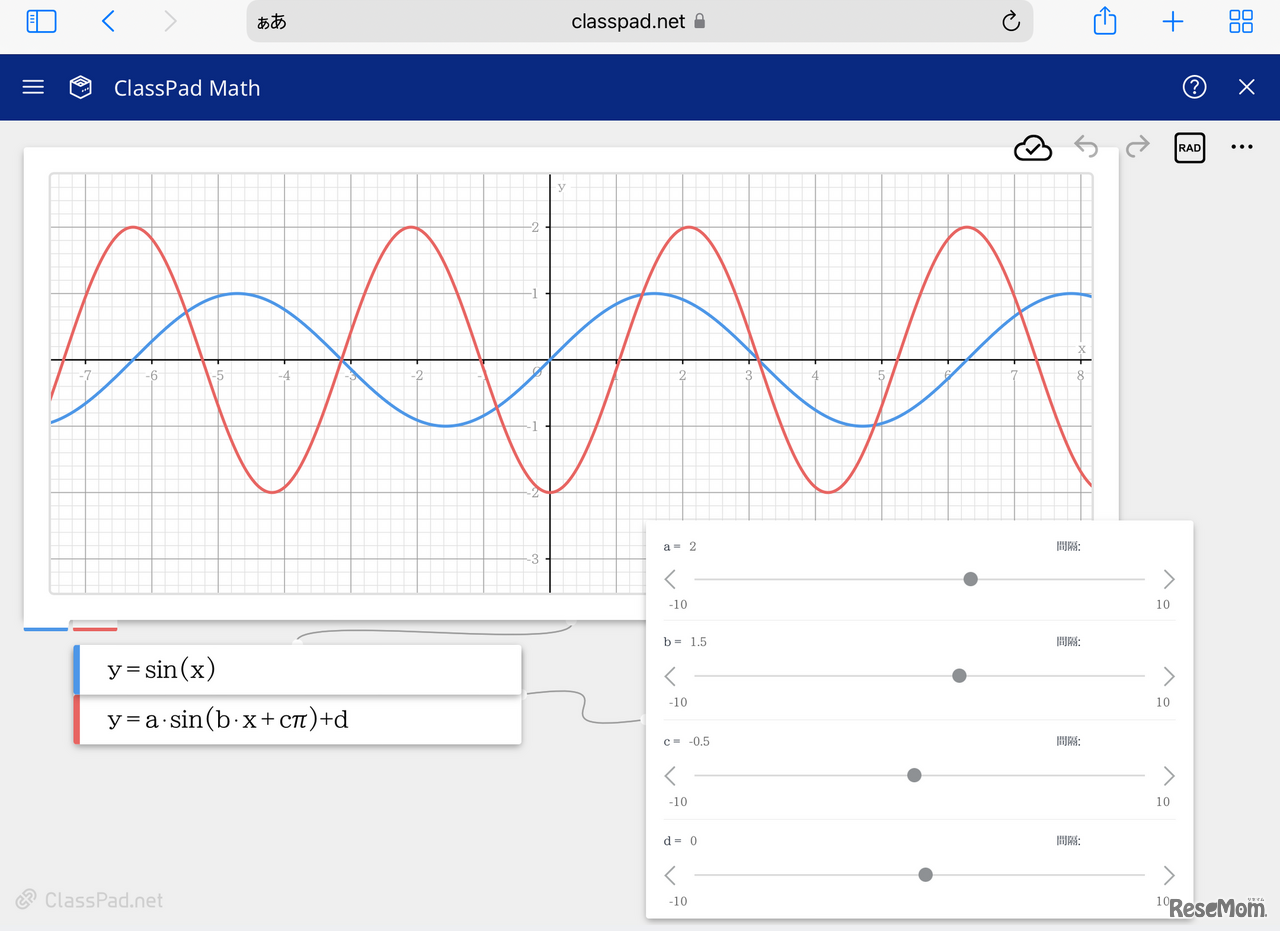Open Safari sidebar panel
Image resolution: width=1280 pixels, height=931 pixels.
tap(41, 21)
